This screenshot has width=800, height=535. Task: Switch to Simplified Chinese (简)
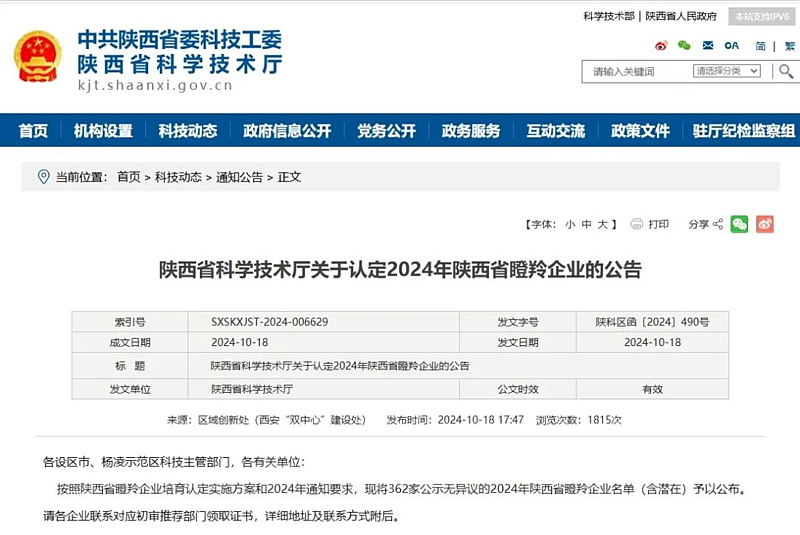[x=761, y=46]
